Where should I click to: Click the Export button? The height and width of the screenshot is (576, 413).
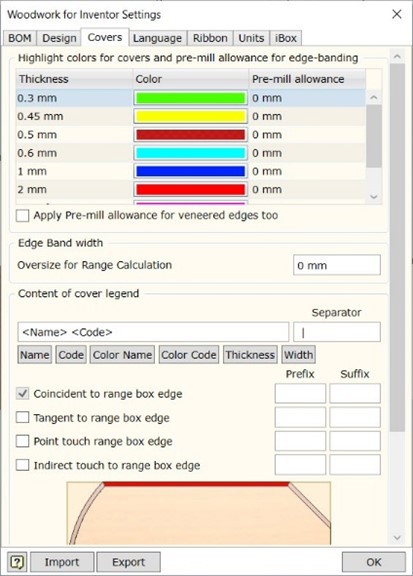click(x=129, y=562)
